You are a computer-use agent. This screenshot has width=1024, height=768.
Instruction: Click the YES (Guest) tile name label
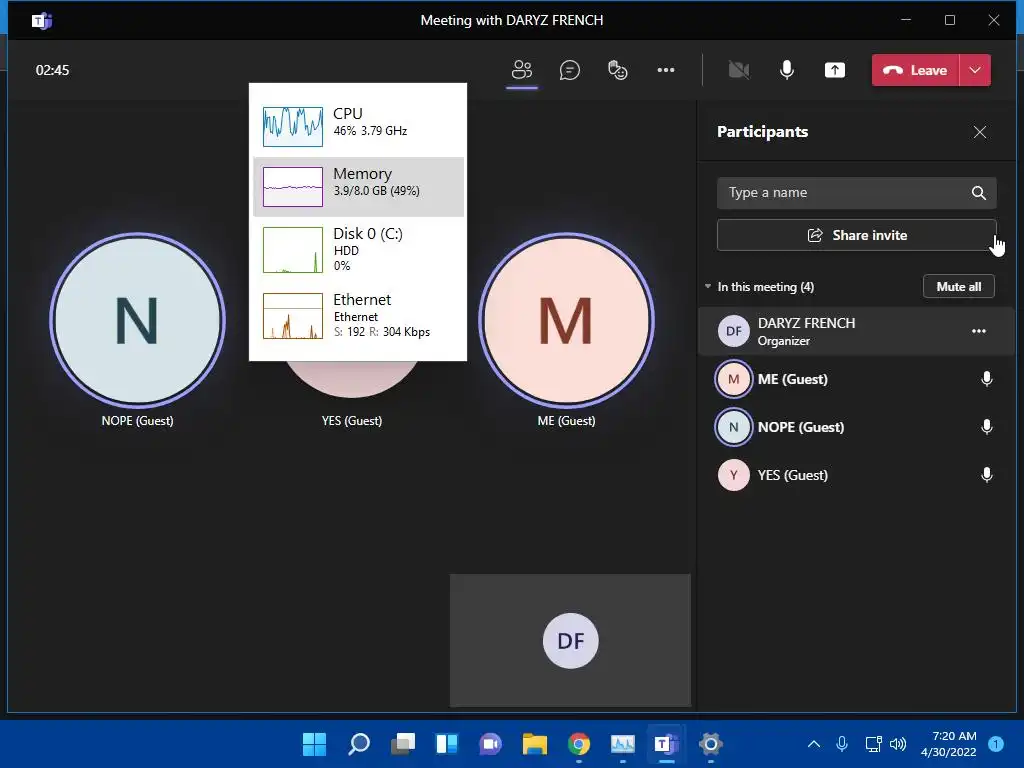(x=351, y=421)
